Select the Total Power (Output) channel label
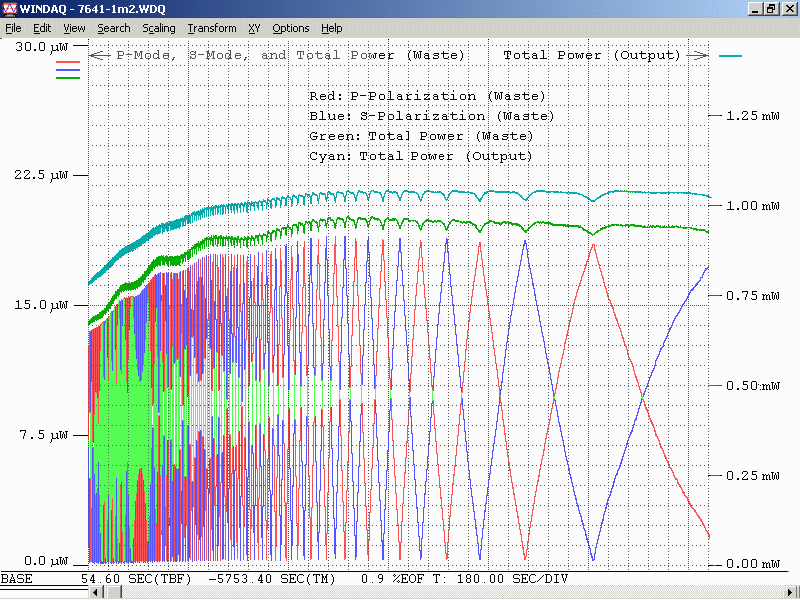 tap(591, 56)
